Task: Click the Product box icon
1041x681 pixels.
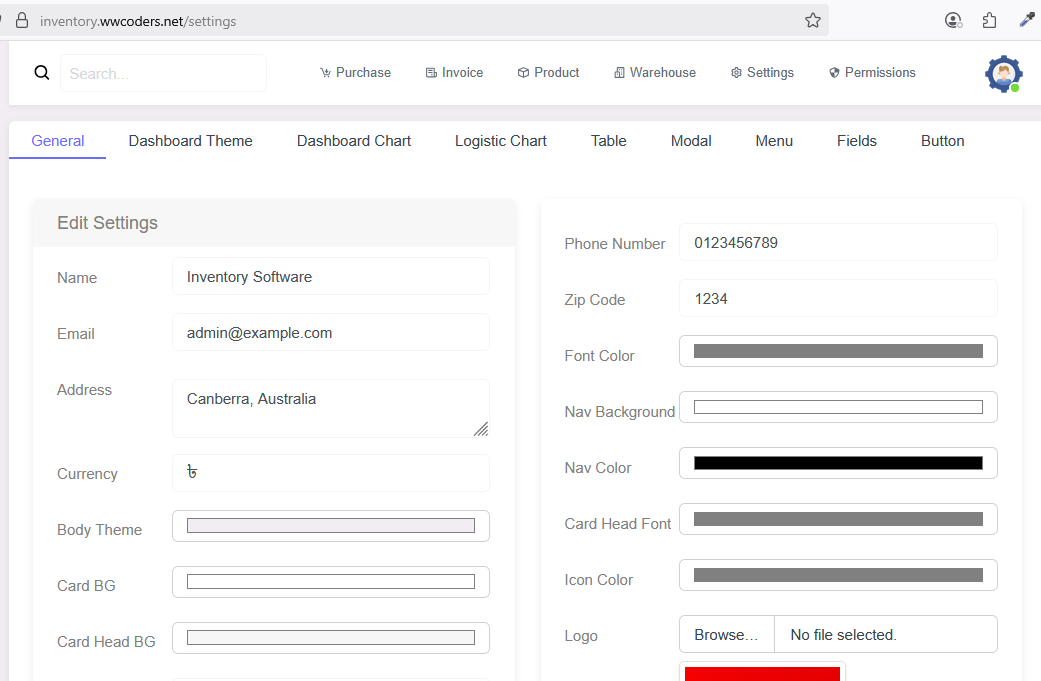Action: 523,73
